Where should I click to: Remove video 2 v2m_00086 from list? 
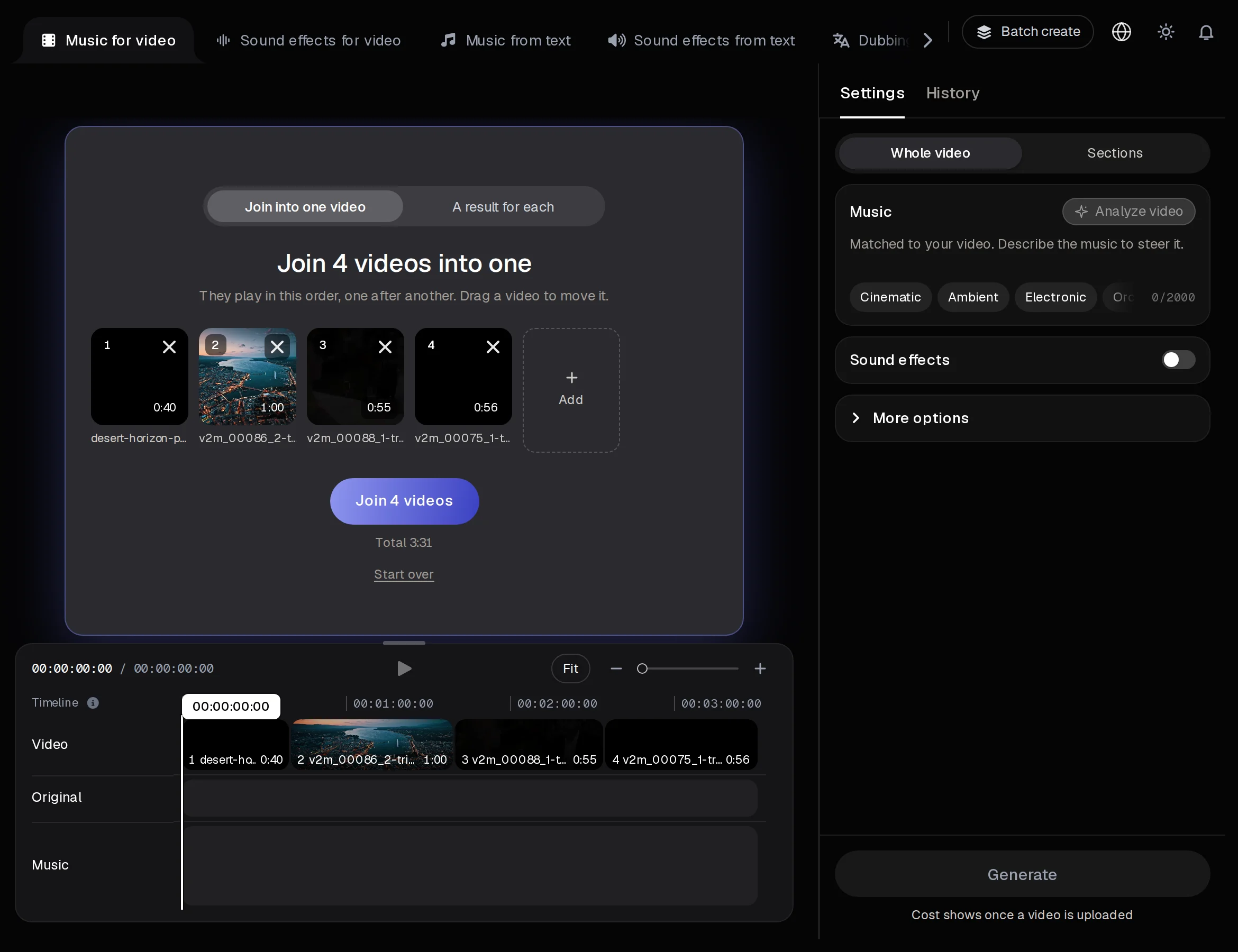[277, 347]
